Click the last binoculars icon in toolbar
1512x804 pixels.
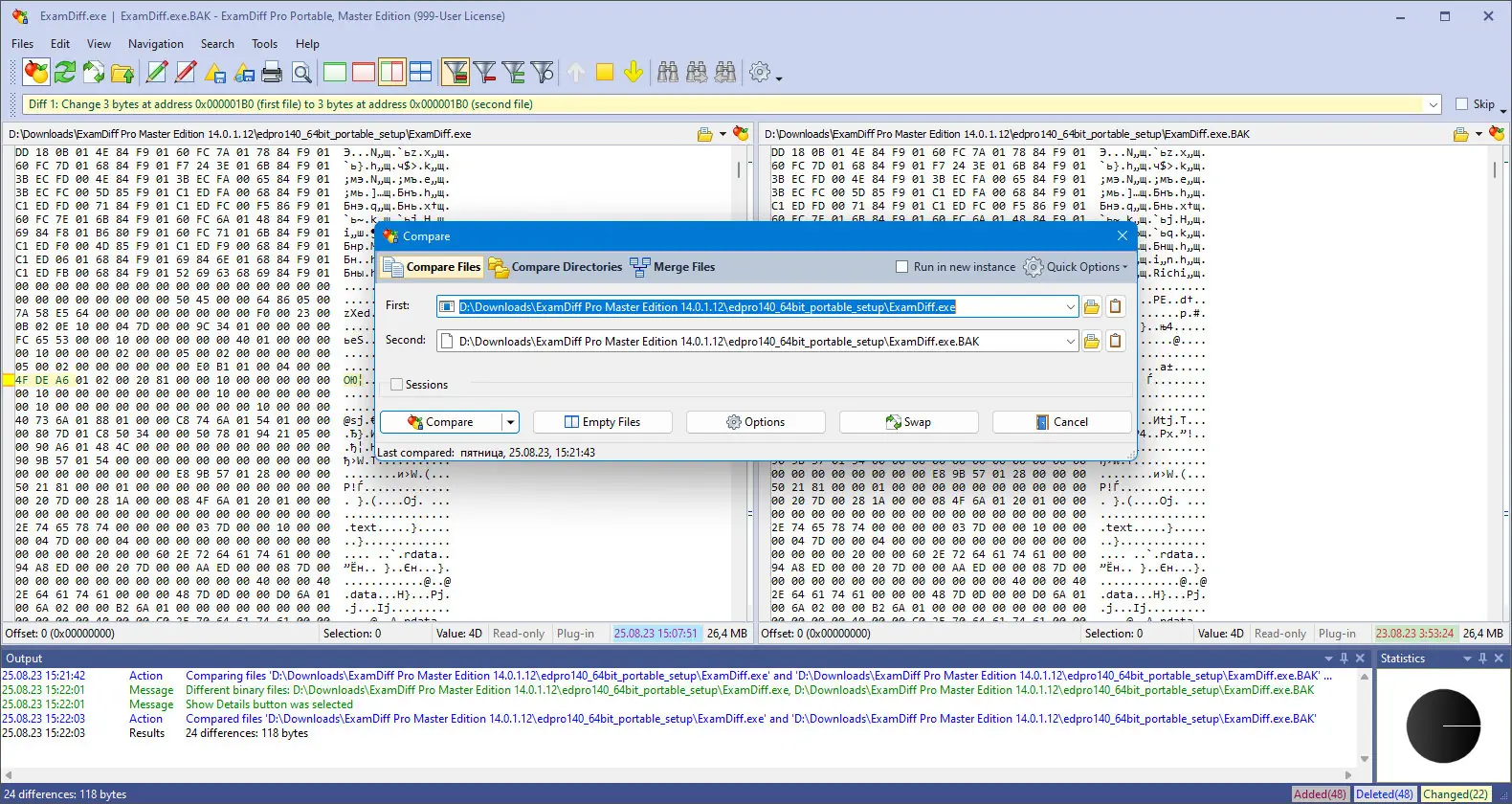725,72
